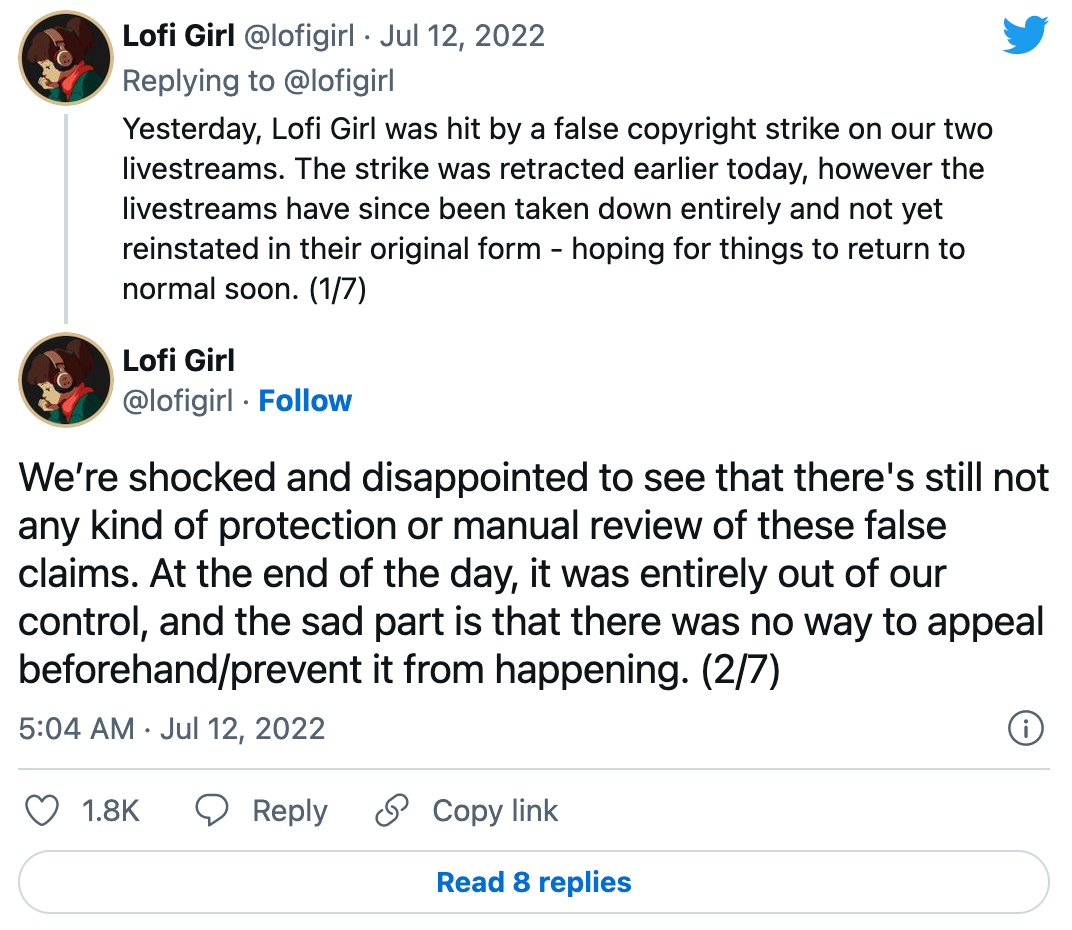The width and height of the screenshot is (1072, 930).
Task: Open the 5:04 AM · Jul 12, 2022 timestamp
Action: coord(172,729)
